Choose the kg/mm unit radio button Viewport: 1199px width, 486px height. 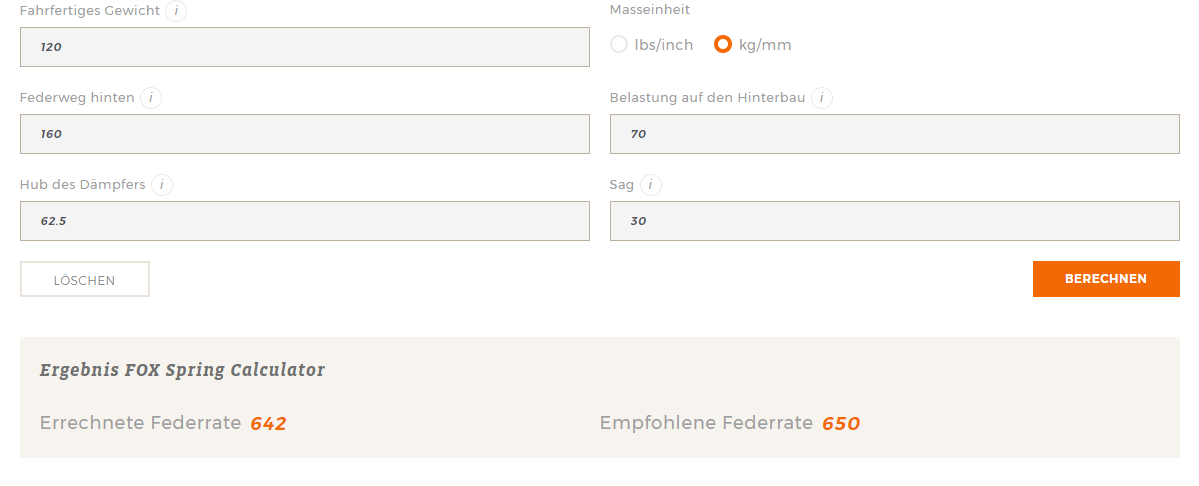(x=723, y=44)
